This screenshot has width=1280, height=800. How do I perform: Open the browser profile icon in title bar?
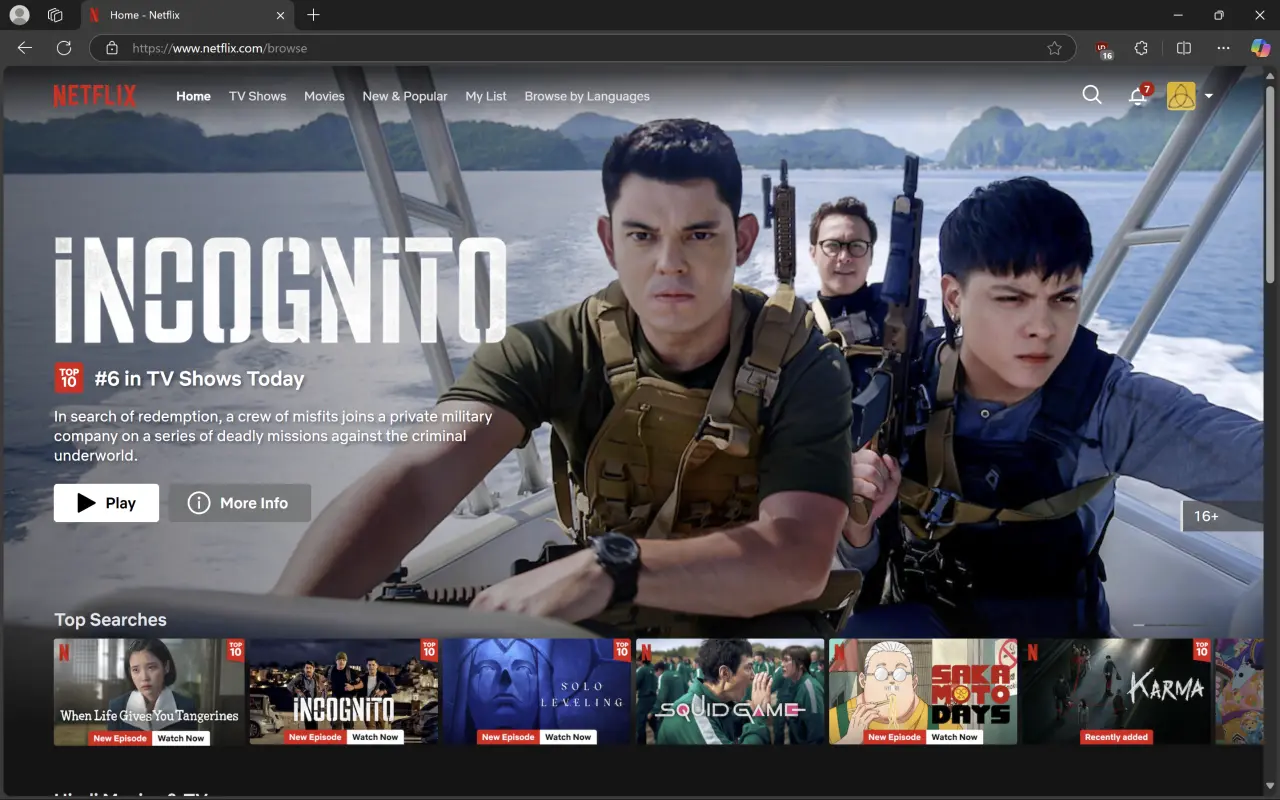pos(19,15)
